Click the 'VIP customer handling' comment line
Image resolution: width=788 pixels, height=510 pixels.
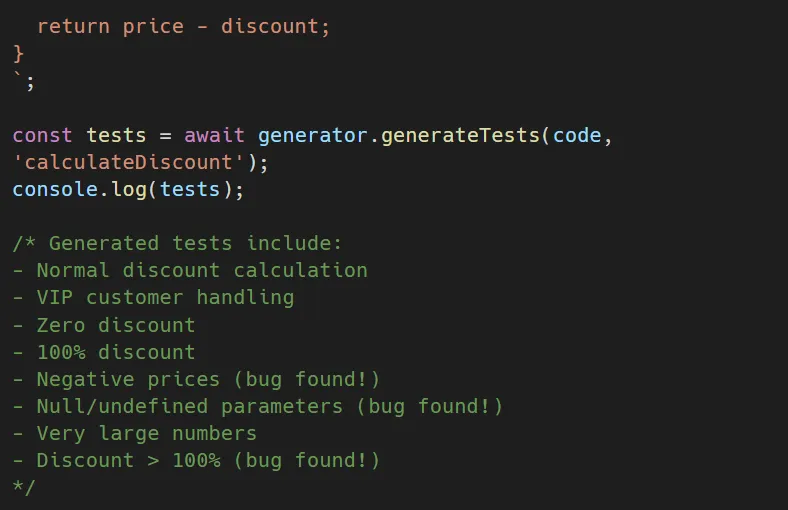coord(165,297)
